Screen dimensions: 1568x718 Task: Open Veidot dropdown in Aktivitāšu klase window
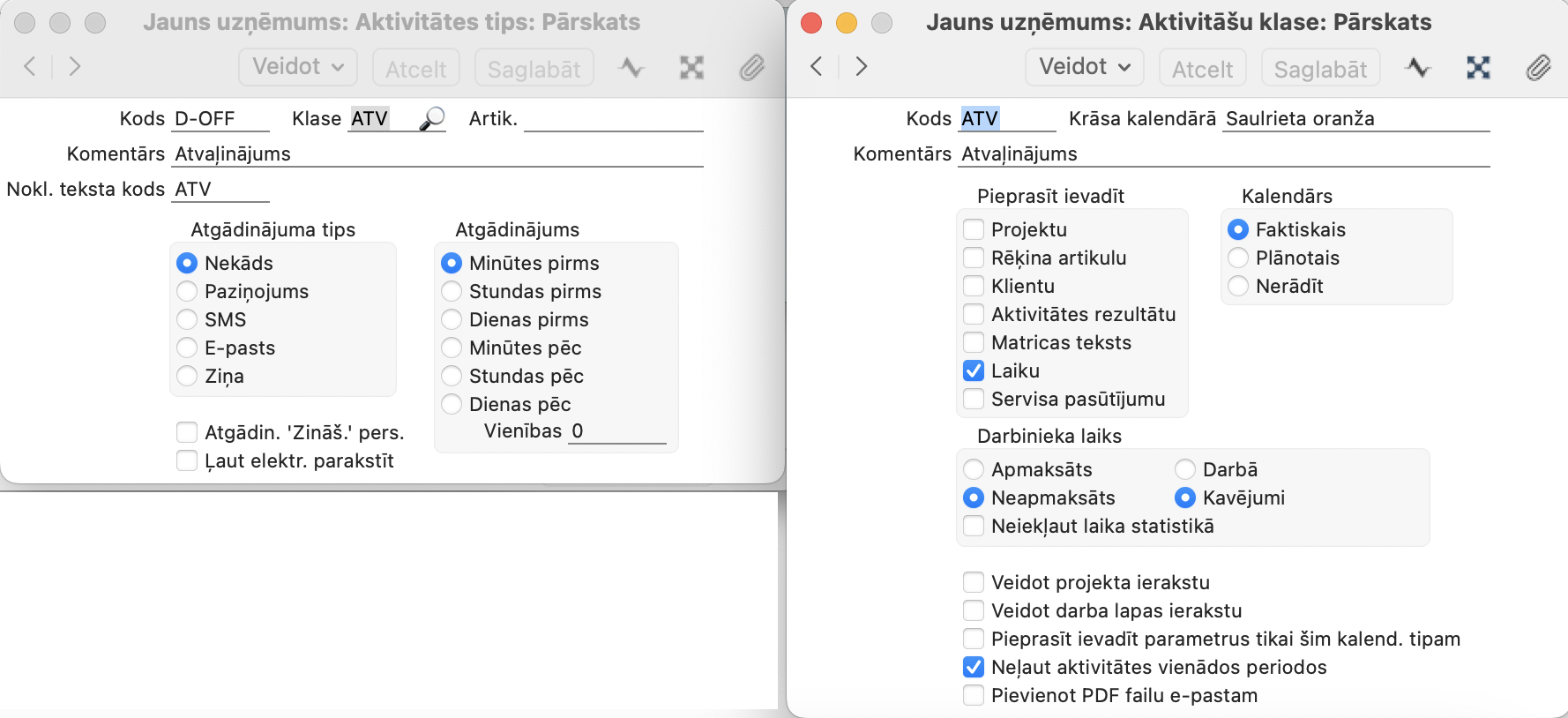click(x=1084, y=67)
